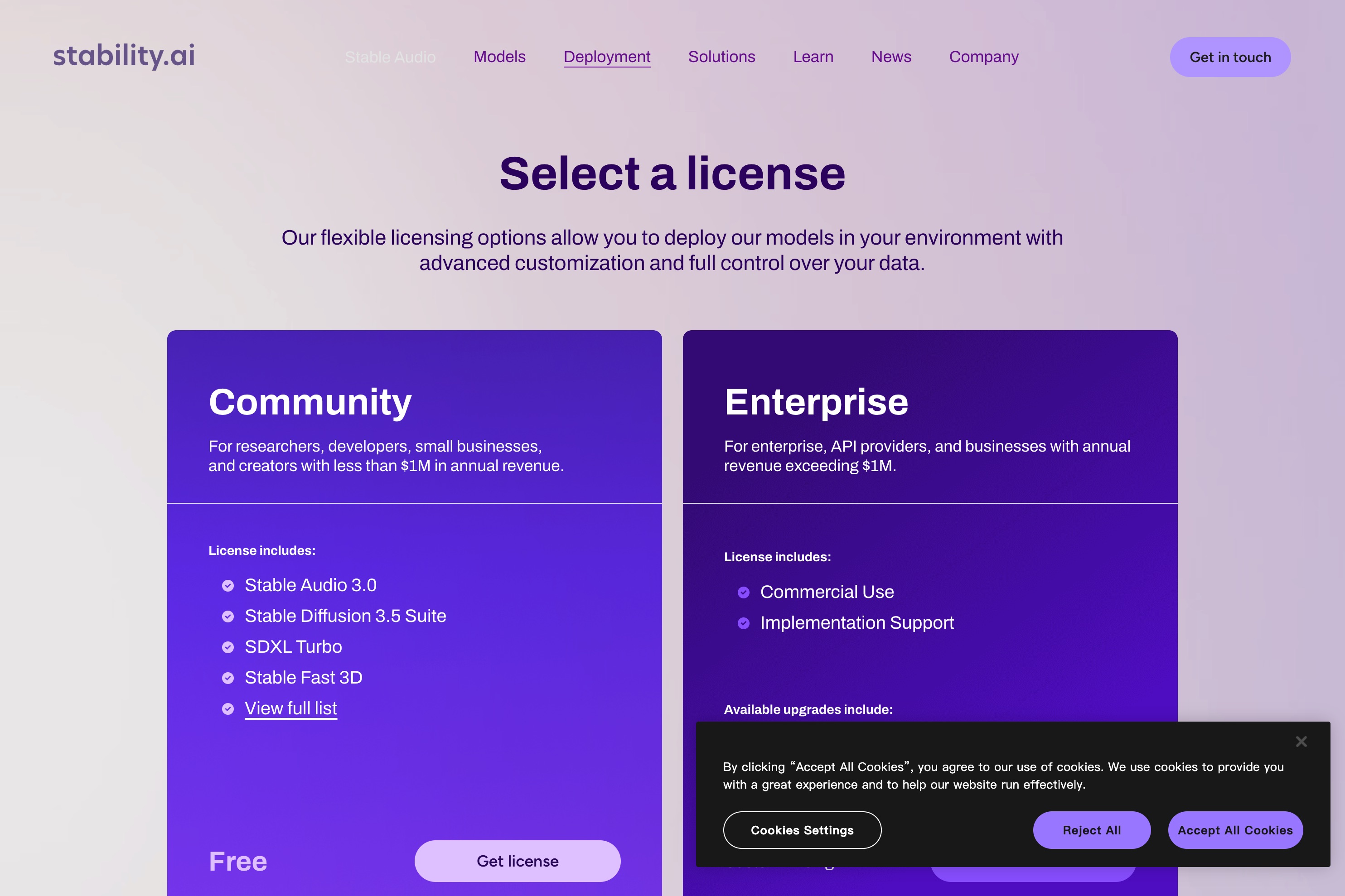The image size is (1345, 896).
Task: Open the Models menu
Action: click(x=499, y=57)
